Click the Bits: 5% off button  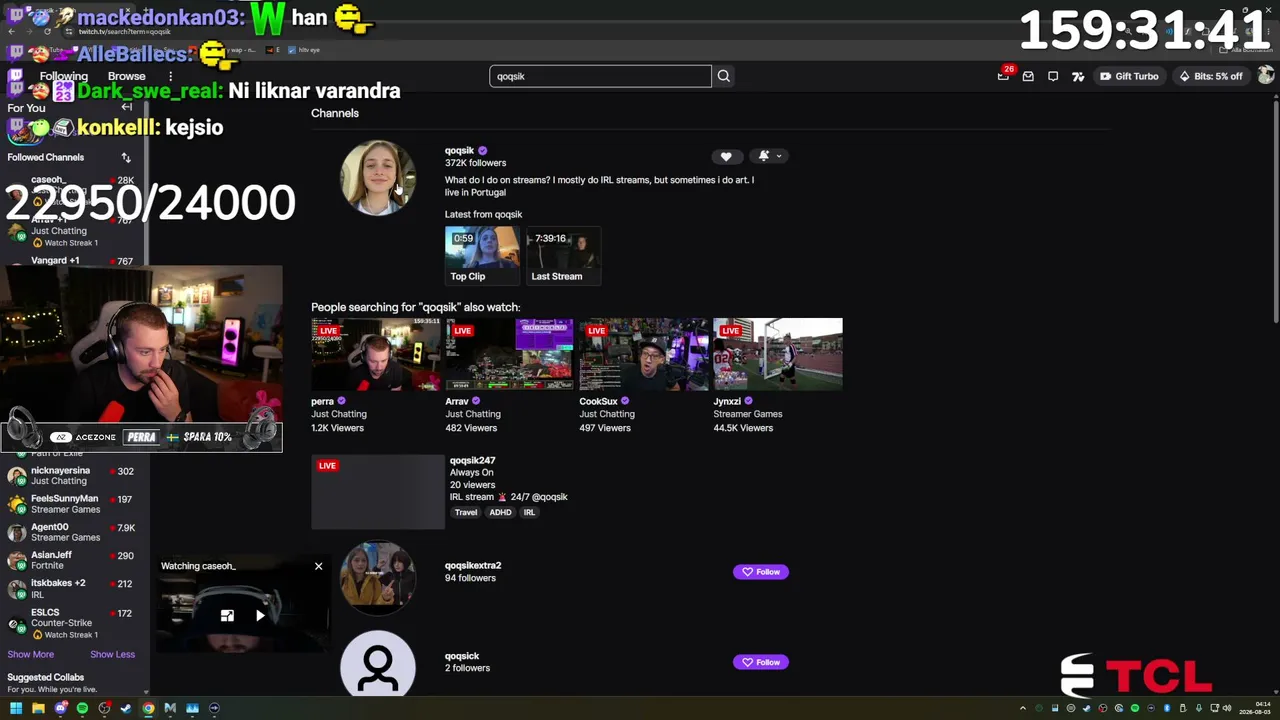[1210, 76]
